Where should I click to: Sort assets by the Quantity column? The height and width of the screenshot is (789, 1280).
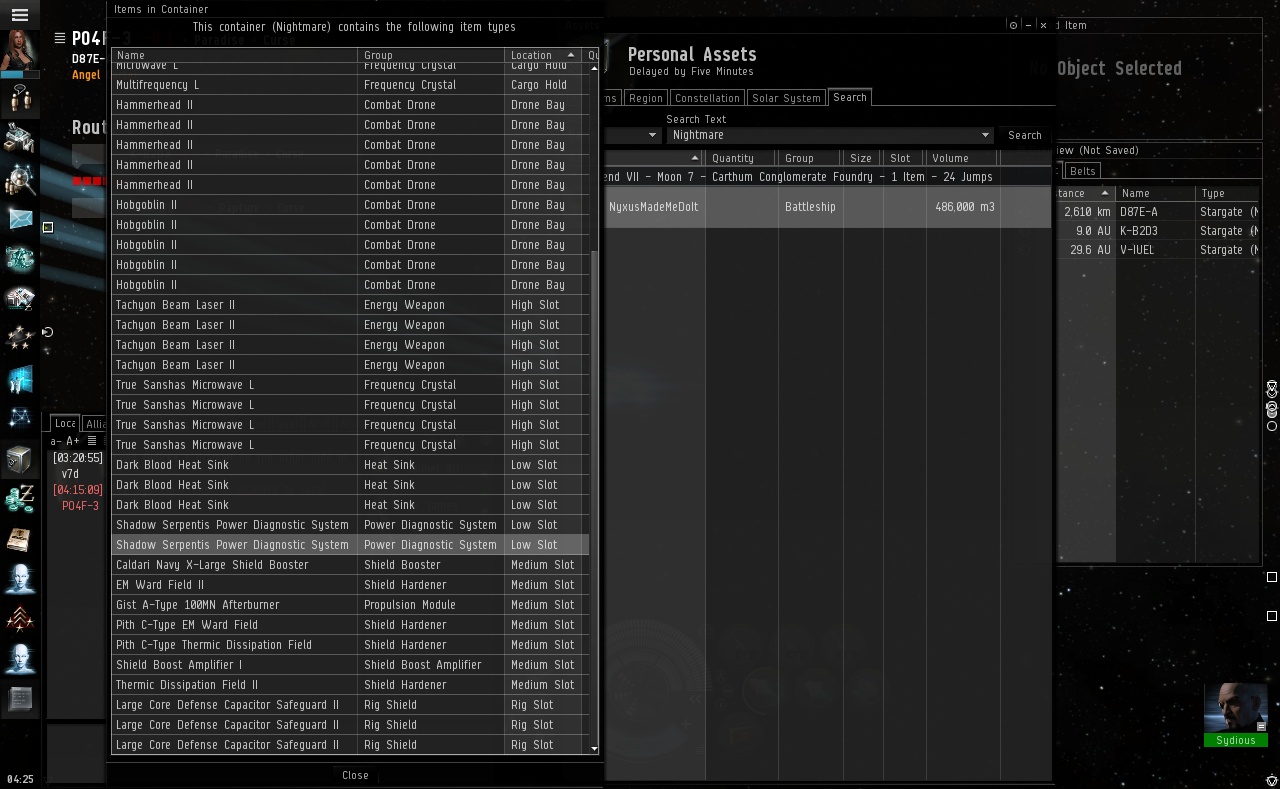pyautogui.click(x=741, y=158)
